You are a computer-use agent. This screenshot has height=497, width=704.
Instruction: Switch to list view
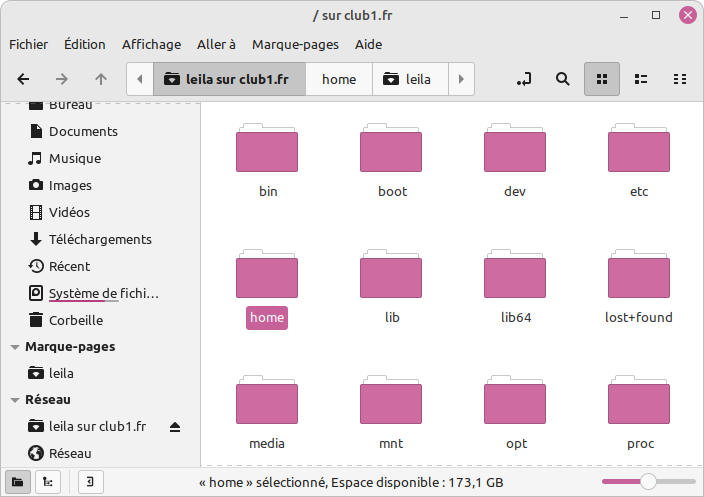(x=641, y=79)
